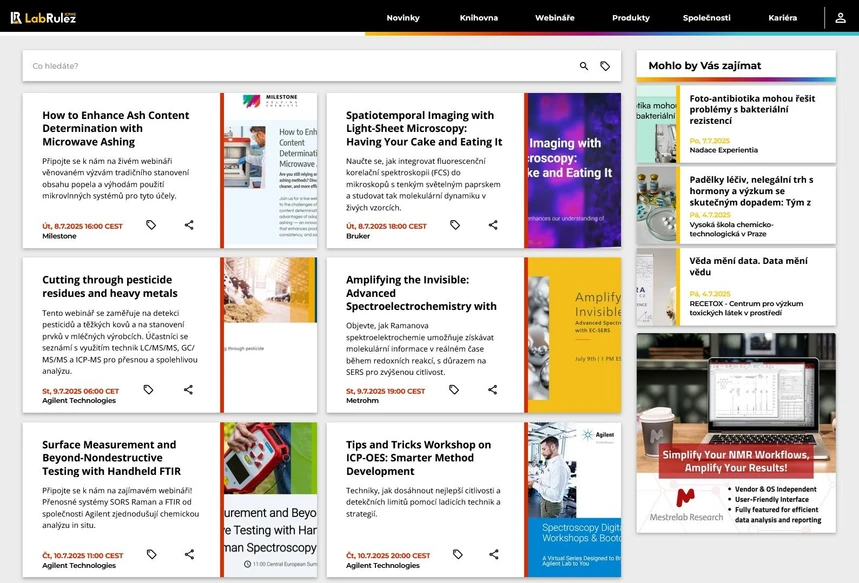Image resolution: width=859 pixels, height=583 pixels.
Task: Click tag icon on Light-Sheet Microscopy card
Action: click(x=455, y=225)
